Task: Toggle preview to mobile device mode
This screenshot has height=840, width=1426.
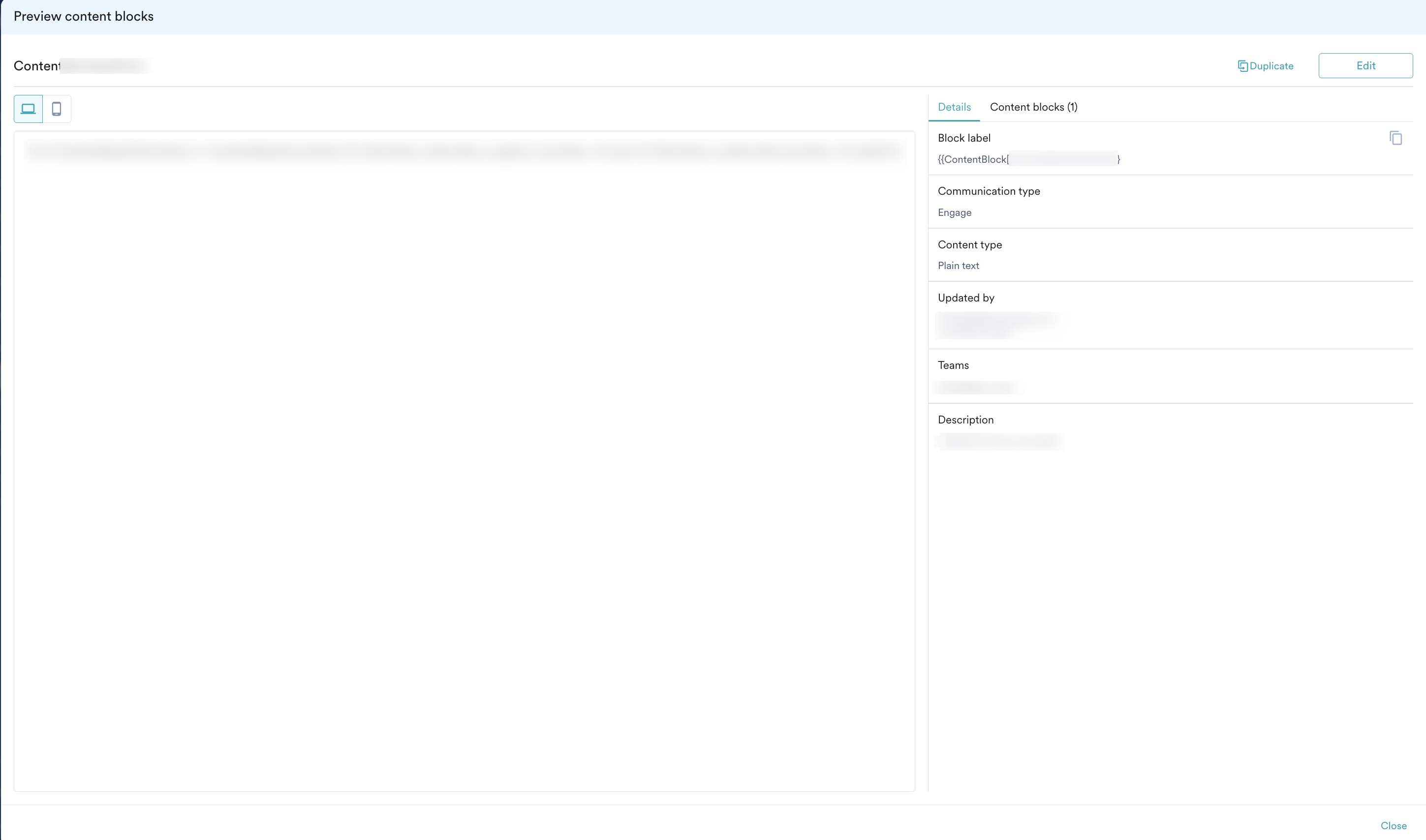Action: tap(57, 108)
